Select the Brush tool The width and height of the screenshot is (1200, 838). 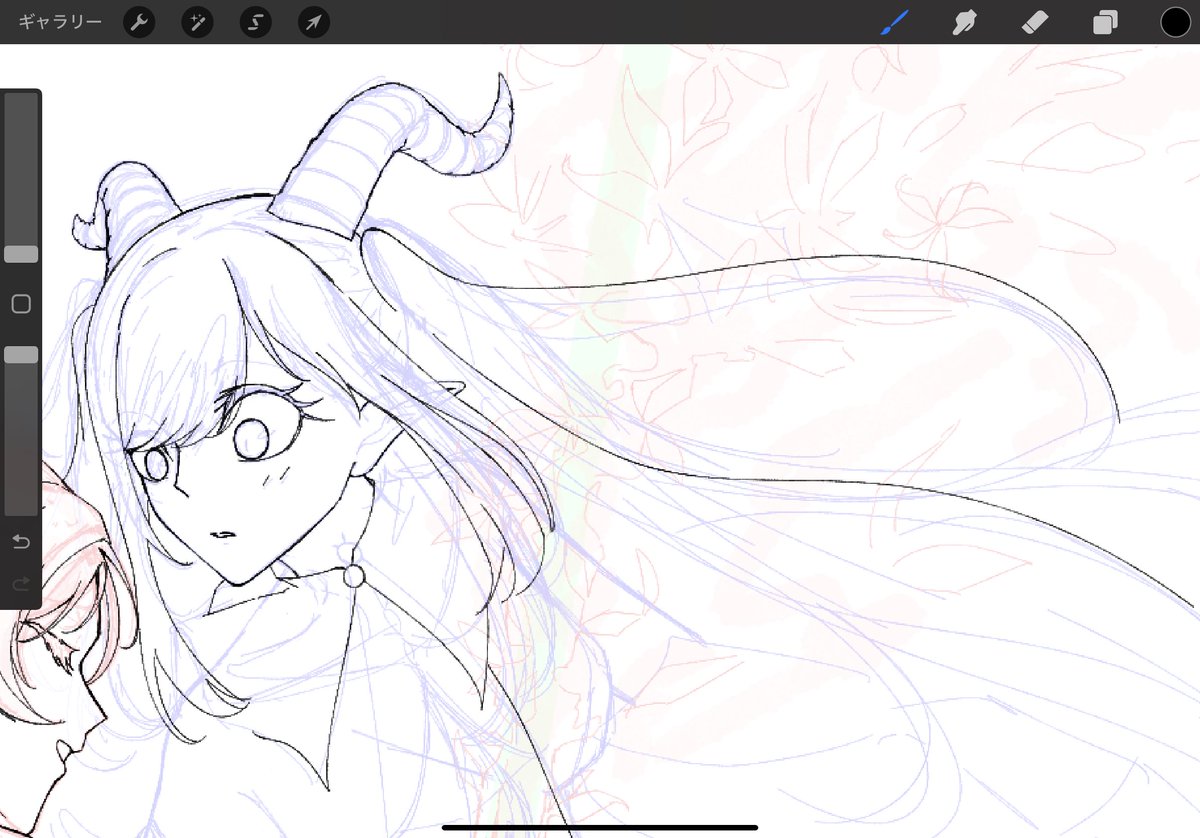894,22
